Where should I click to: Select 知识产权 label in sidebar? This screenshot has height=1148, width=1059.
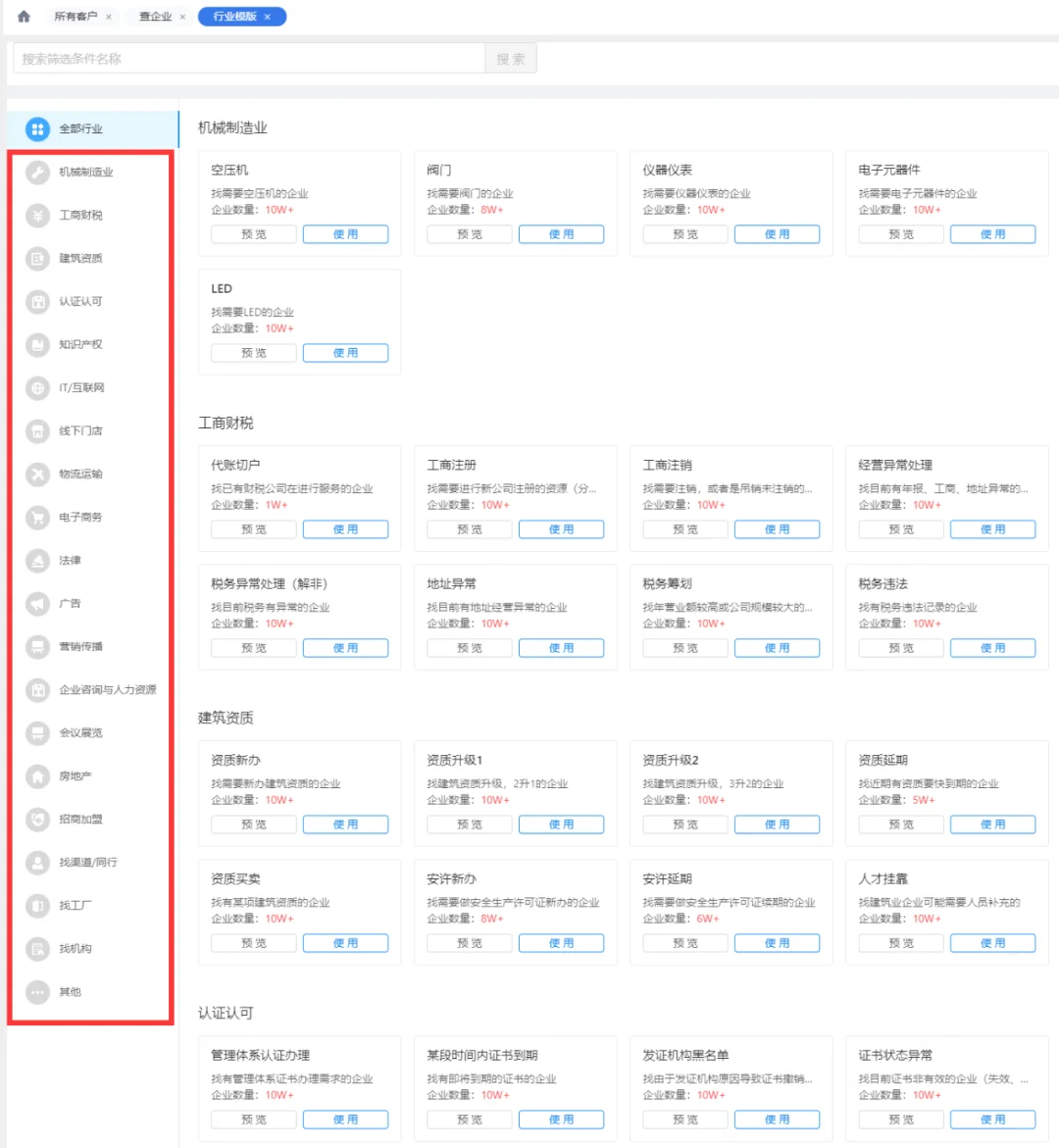(x=80, y=345)
